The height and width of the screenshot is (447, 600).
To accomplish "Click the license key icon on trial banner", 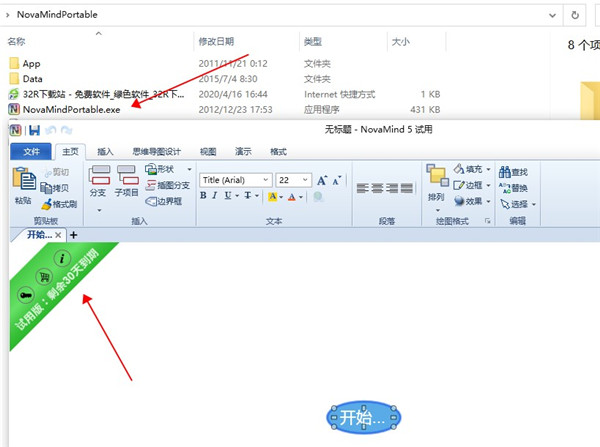I will 26,295.
